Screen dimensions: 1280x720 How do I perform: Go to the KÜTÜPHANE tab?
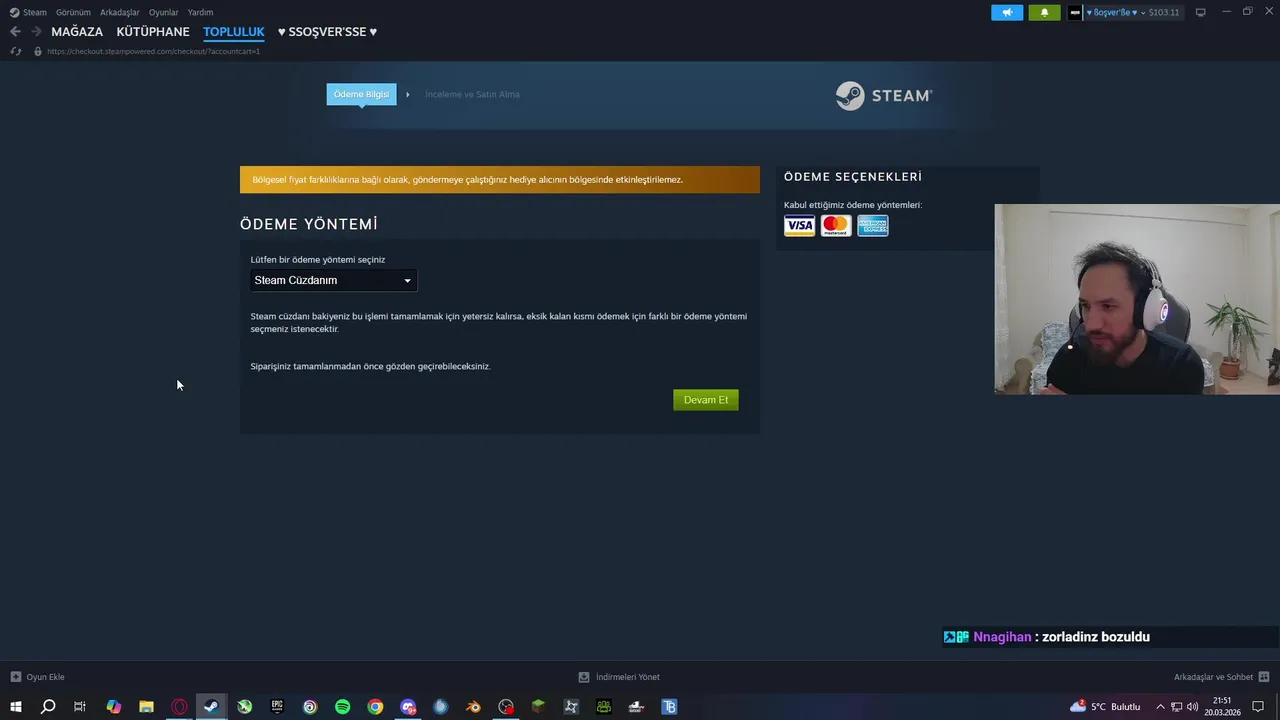(x=153, y=32)
